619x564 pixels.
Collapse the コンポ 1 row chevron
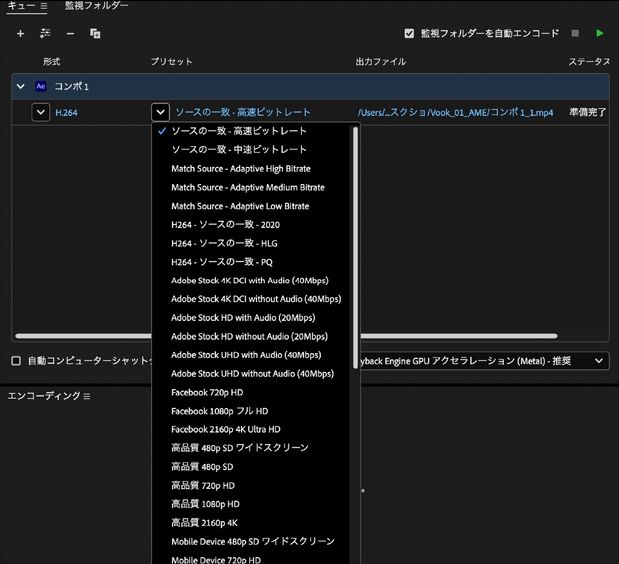[21, 86]
